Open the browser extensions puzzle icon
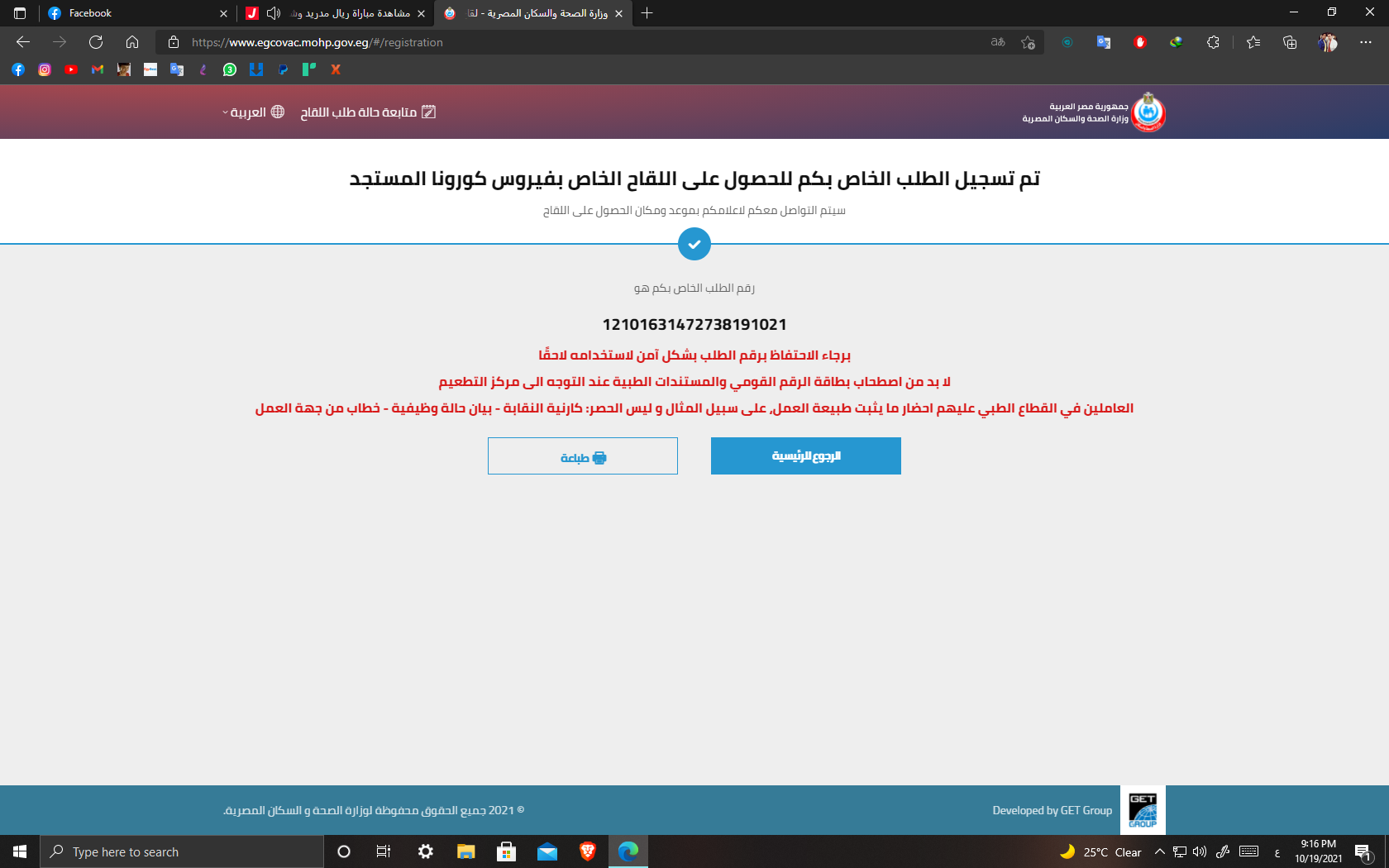The width and height of the screenshot is (1389, 868). coord(1213,42)
